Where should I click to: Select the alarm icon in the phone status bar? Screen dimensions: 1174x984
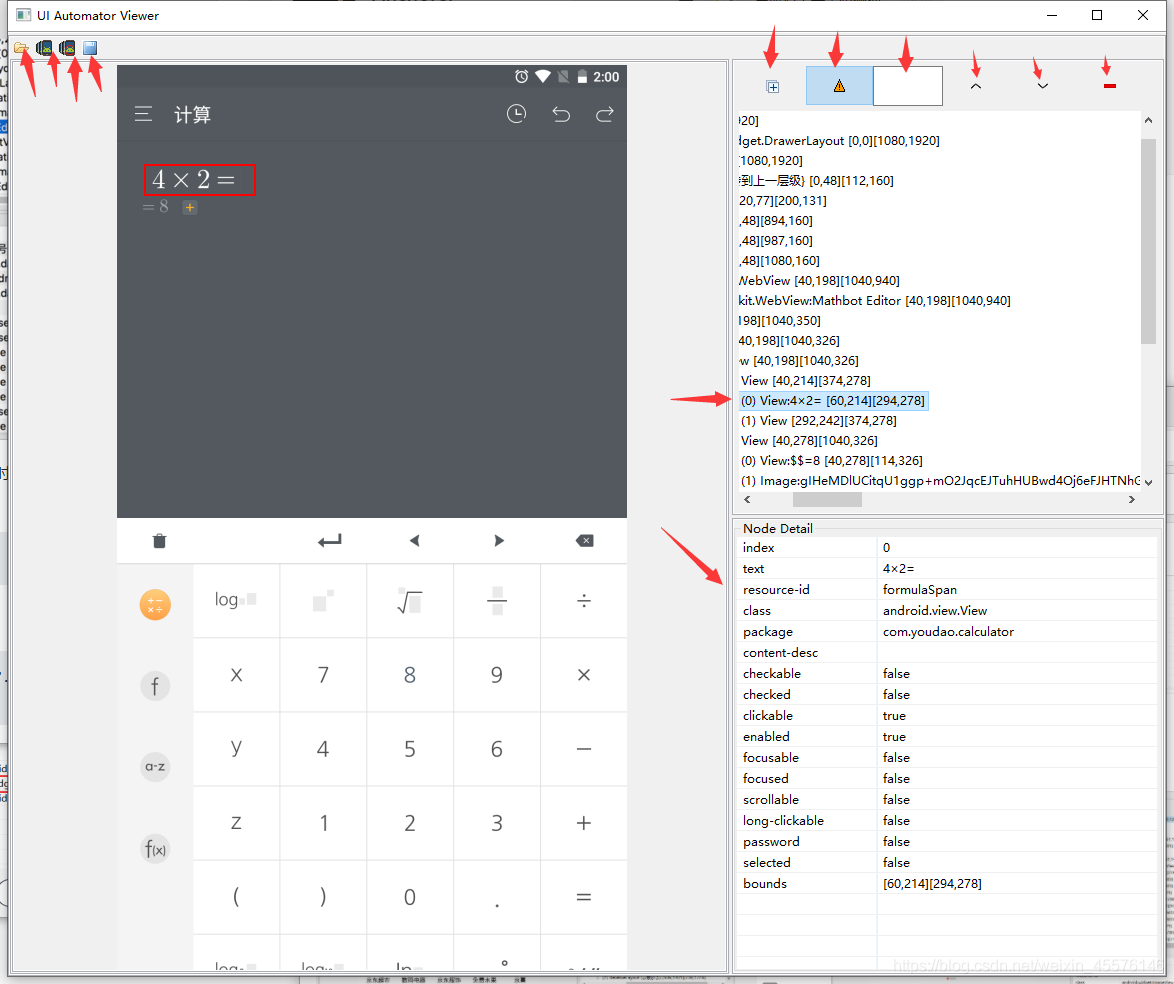click(x=522, y=76)
